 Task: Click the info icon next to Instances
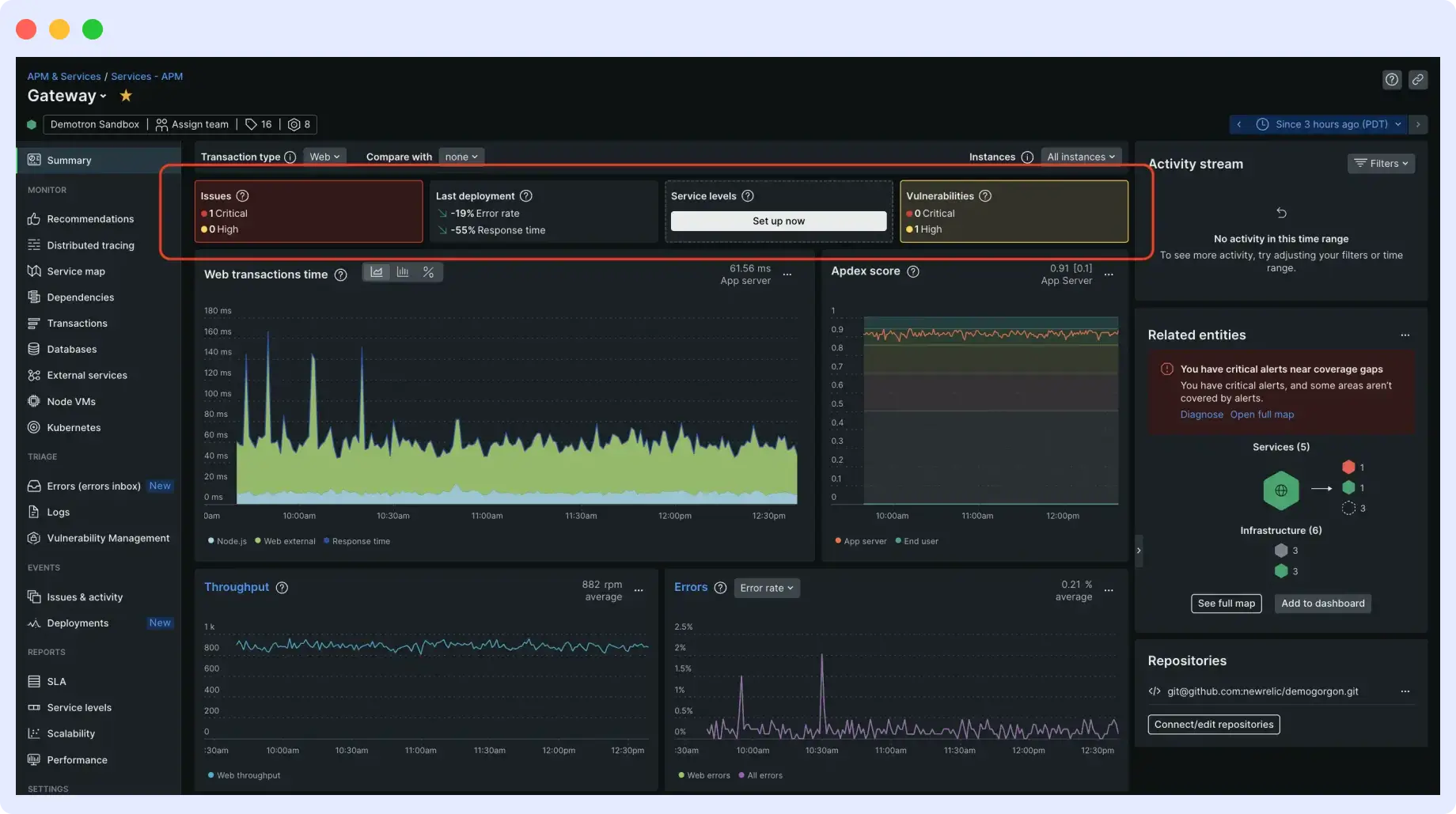pos(1027,157)
